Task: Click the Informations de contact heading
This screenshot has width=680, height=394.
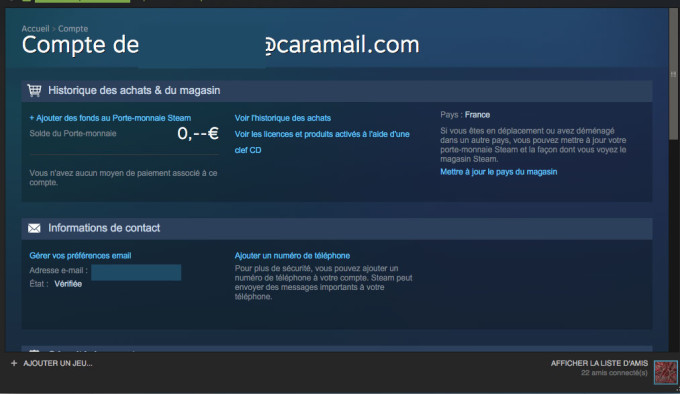Action: [x=104, y=228]
